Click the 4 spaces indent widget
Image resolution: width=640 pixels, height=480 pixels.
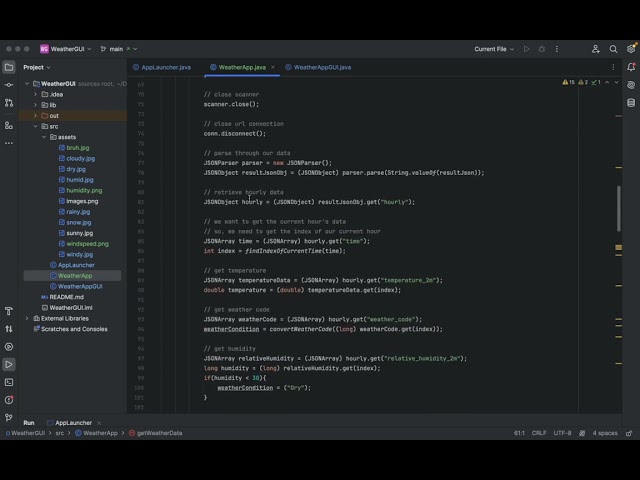605,433
